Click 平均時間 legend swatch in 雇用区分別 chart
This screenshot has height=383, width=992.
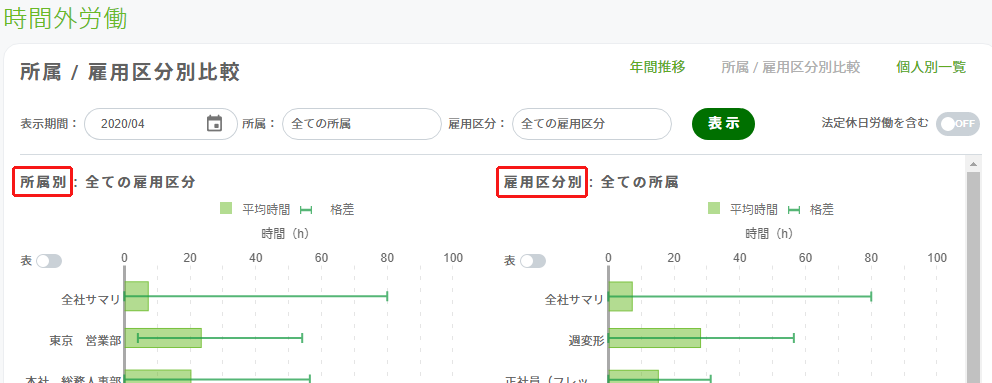coord(714,208)
